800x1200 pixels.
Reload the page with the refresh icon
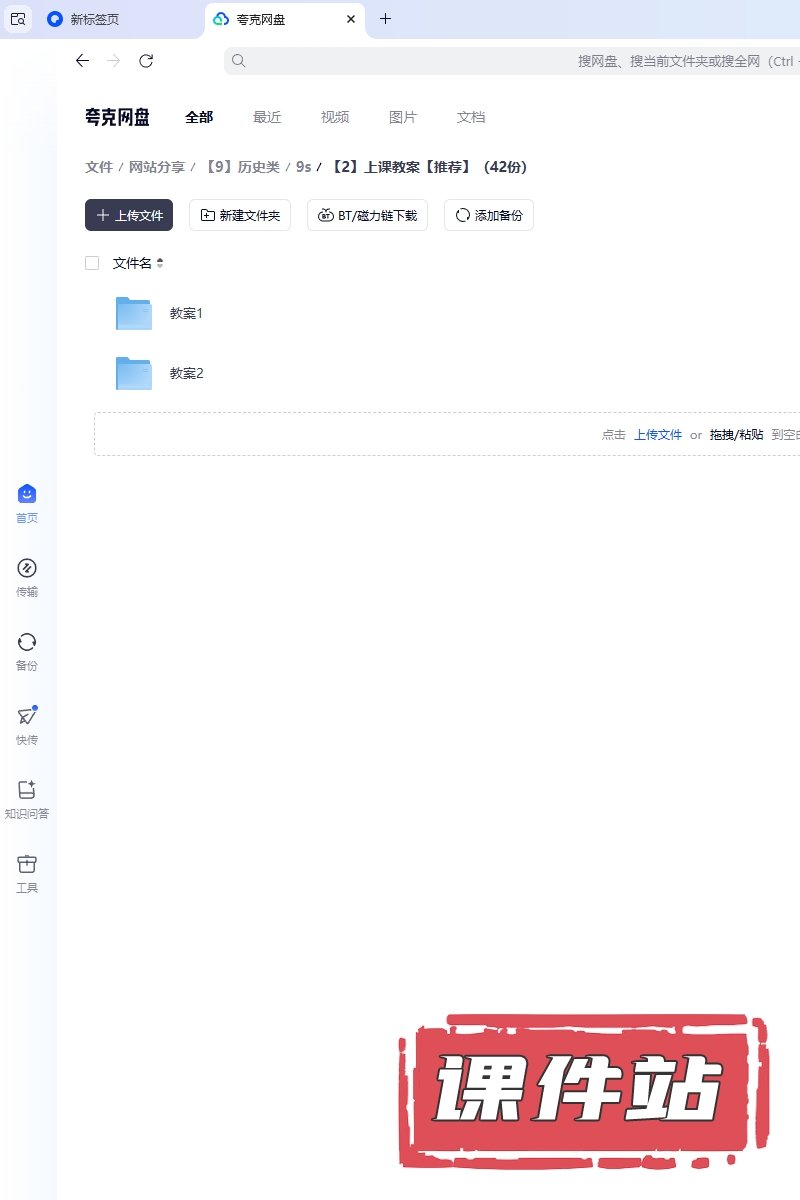click(146, 61)
